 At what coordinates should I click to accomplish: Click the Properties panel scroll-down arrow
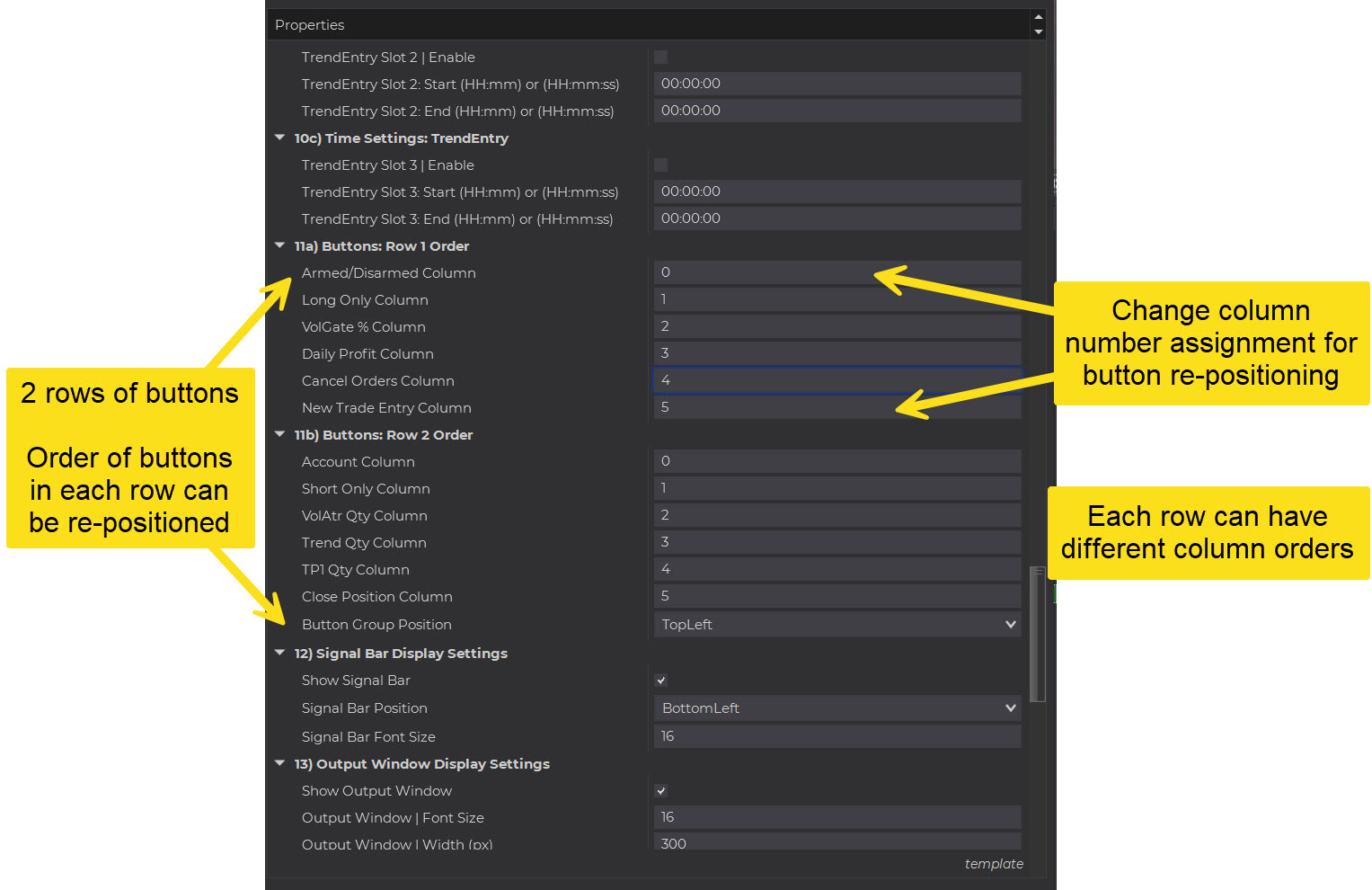click(1039, 32)
